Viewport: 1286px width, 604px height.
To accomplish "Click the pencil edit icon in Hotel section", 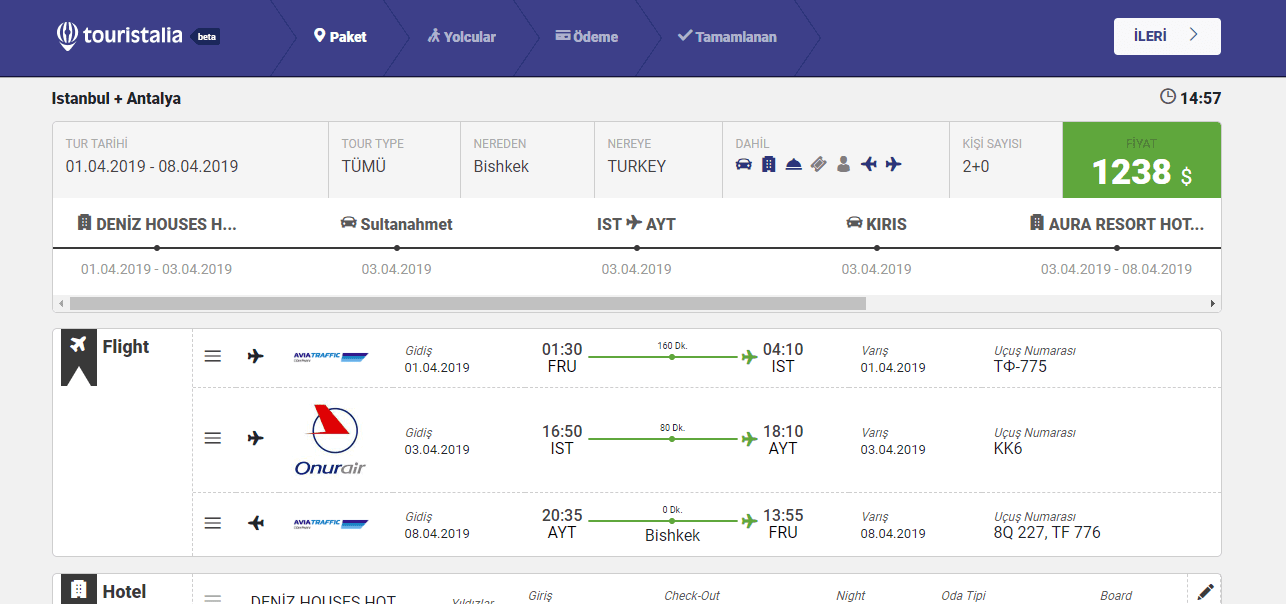I will [x=1204, y=592].
